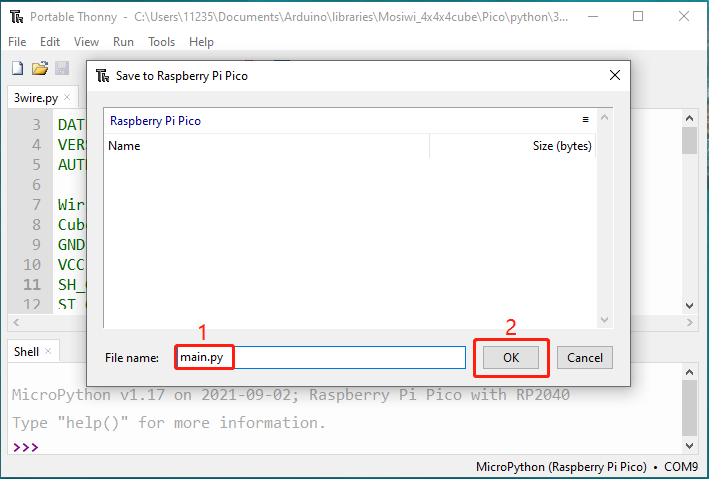Close the Save to Raspberry Pi Pico dialog
Viewport: 709px width, 479px height.
click(x=614, y=75)
